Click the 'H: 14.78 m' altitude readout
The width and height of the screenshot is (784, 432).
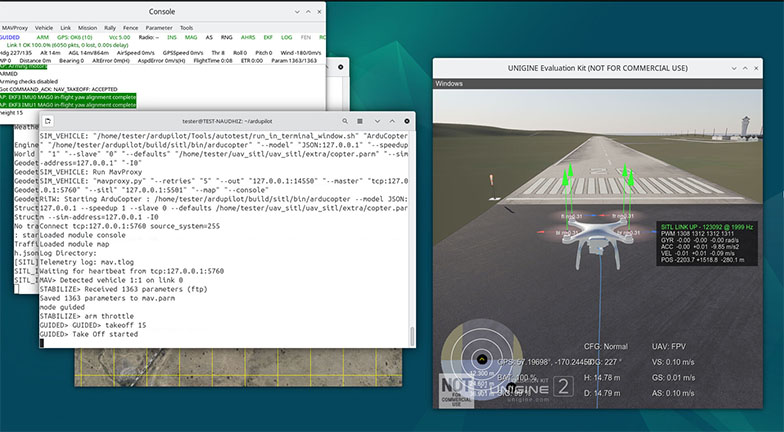pos(602,378)
